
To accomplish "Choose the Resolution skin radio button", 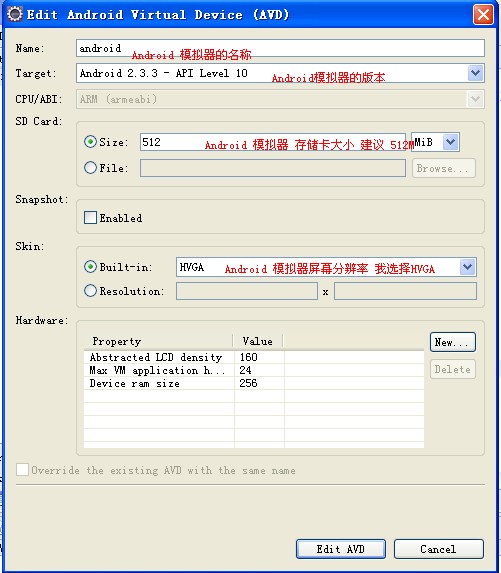I will pyautogui.click(x=90, y=291).
